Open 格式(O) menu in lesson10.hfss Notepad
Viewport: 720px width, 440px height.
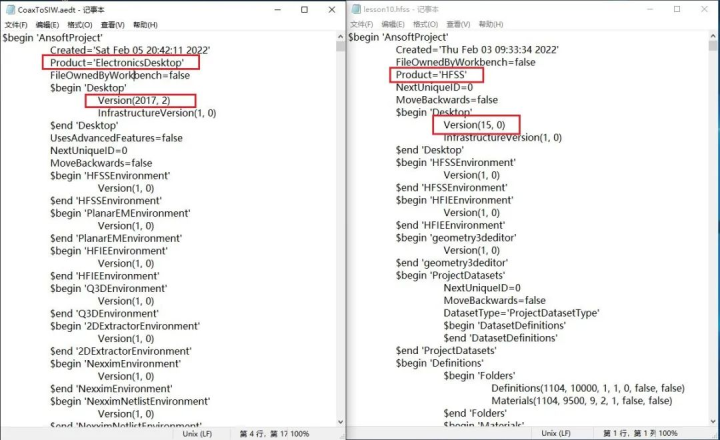426,24
